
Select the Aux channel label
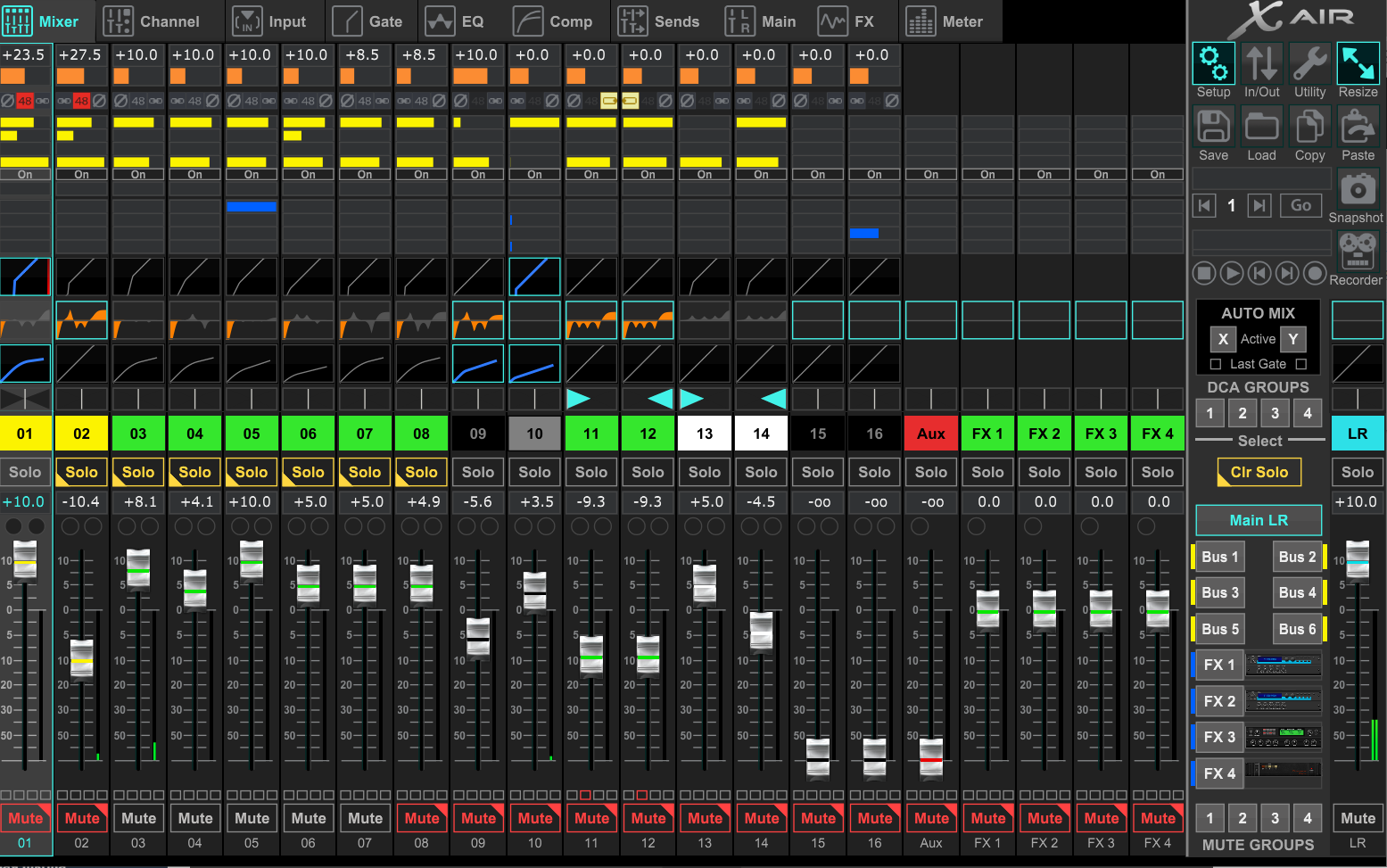click(x=930, y=434)
